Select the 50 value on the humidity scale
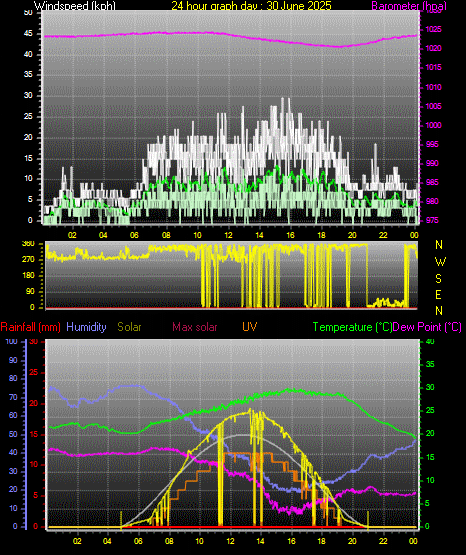This screenshot has height=555, width=466. (13, 434)
